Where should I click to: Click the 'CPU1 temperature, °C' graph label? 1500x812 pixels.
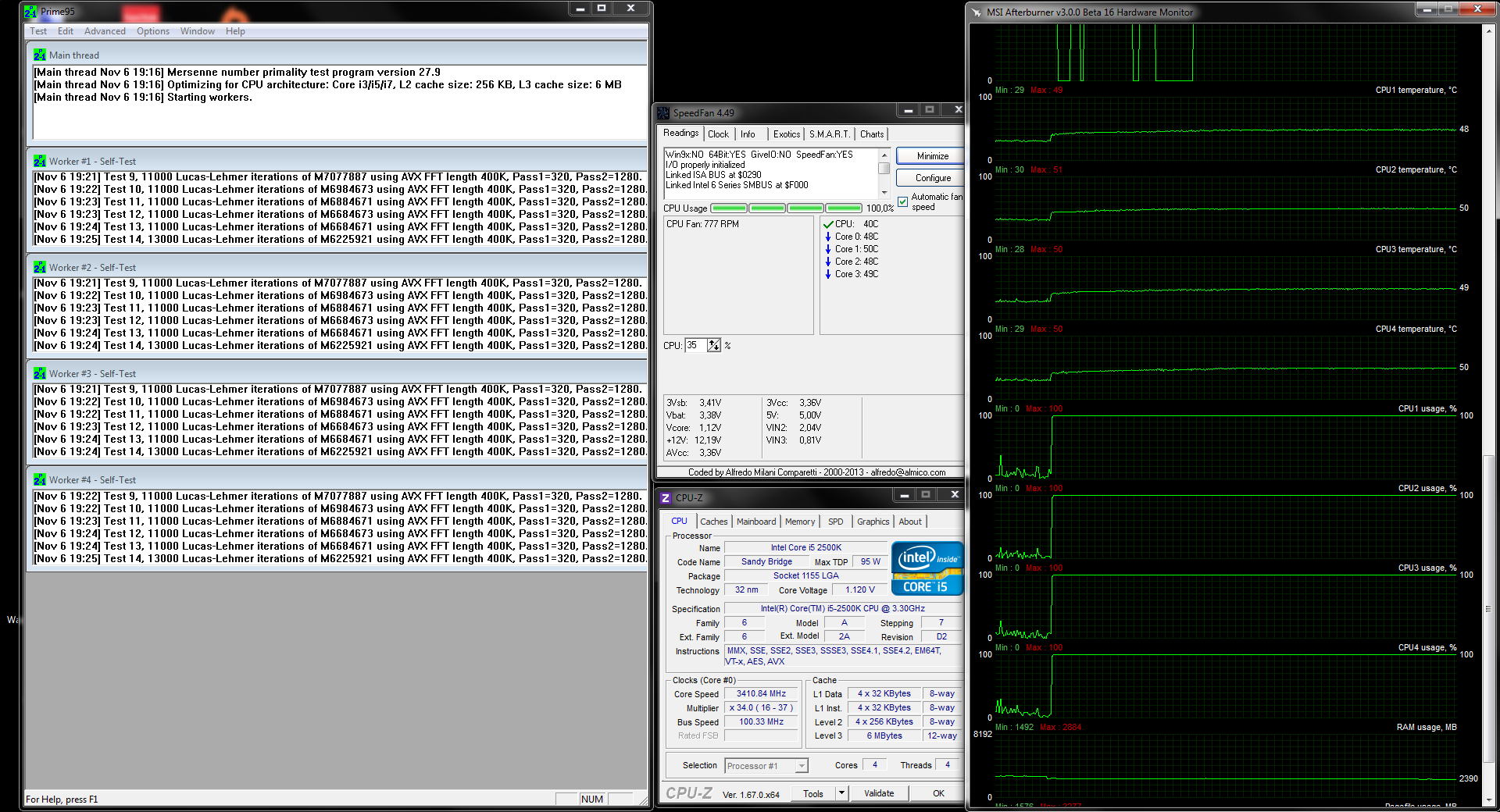pyautogui.click(x=1416, y=90)
